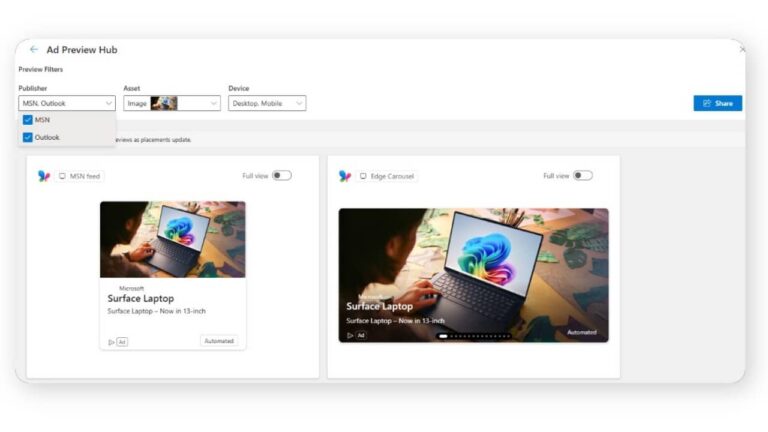Click the asset thumbnail in the Asset dropdown
Image resolution: width=768 pixels, height=432 pixels.
click(x=164, y=103)
